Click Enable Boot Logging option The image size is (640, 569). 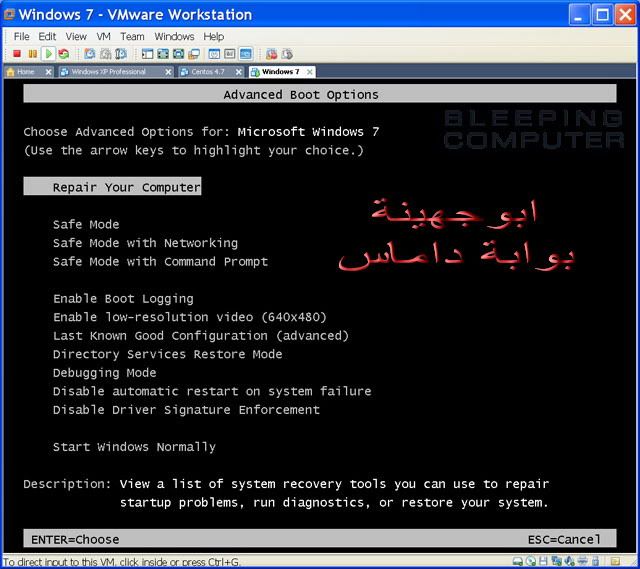point(123,299)
